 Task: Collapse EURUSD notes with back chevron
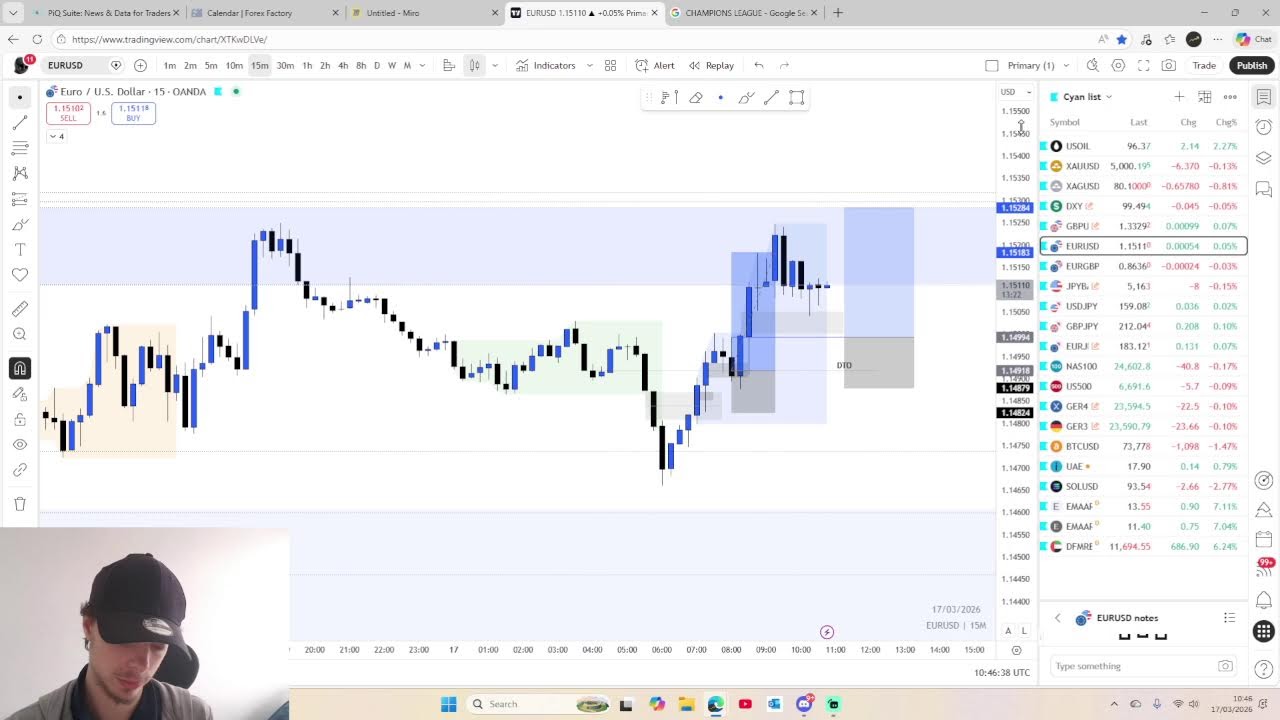point(1057,618)
